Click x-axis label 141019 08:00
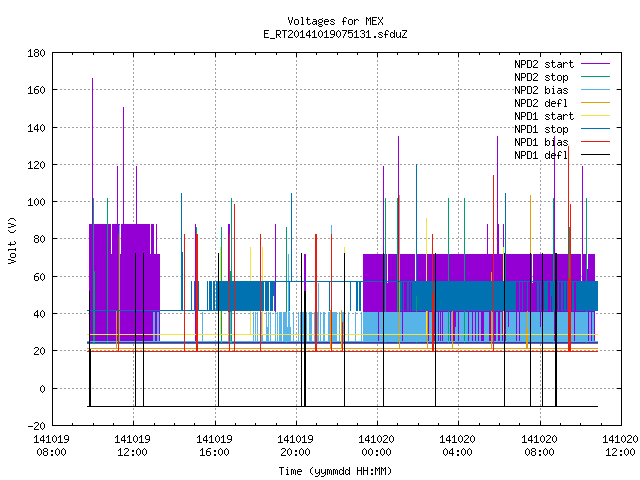Screen dimensions: 640x480 coord(51,446)
